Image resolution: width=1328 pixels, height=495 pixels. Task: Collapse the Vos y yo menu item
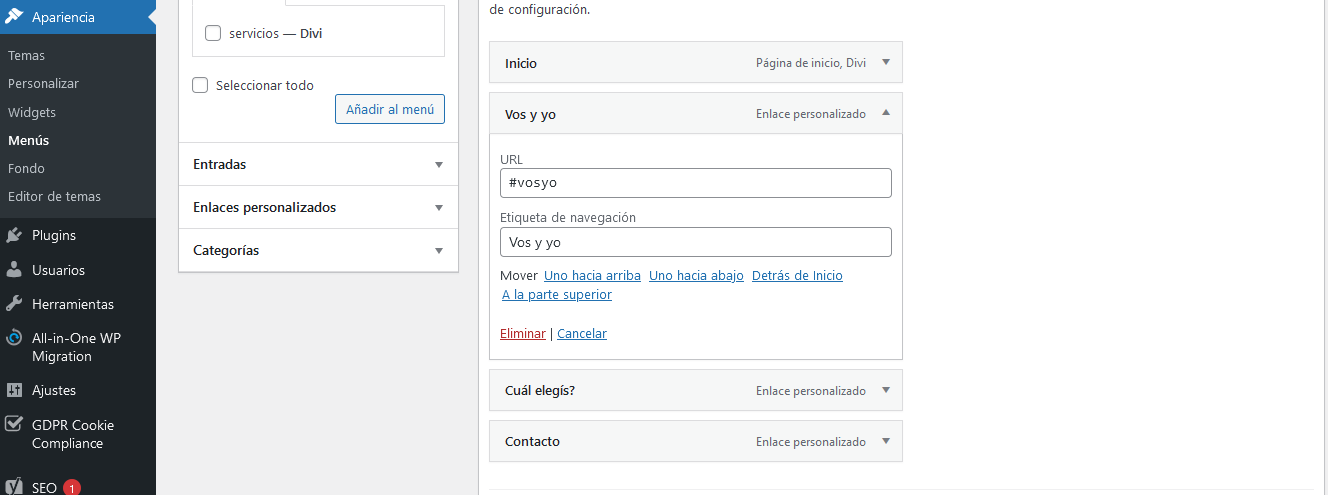886,113
